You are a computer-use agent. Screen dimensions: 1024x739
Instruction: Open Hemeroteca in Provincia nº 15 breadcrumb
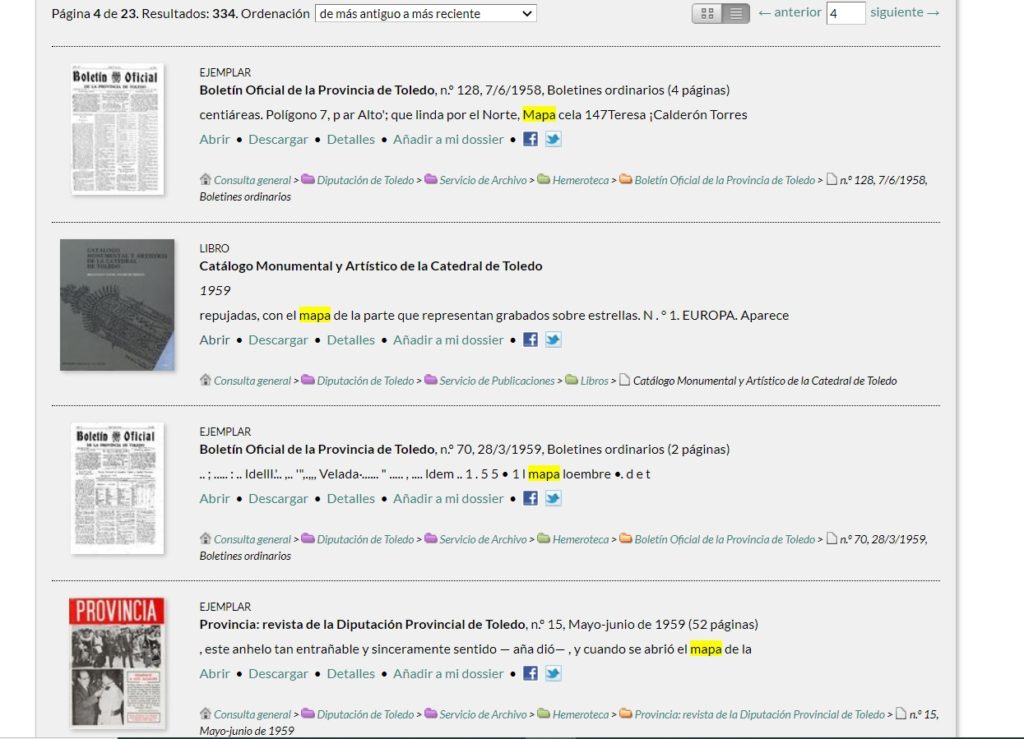(x=580, y=714)
